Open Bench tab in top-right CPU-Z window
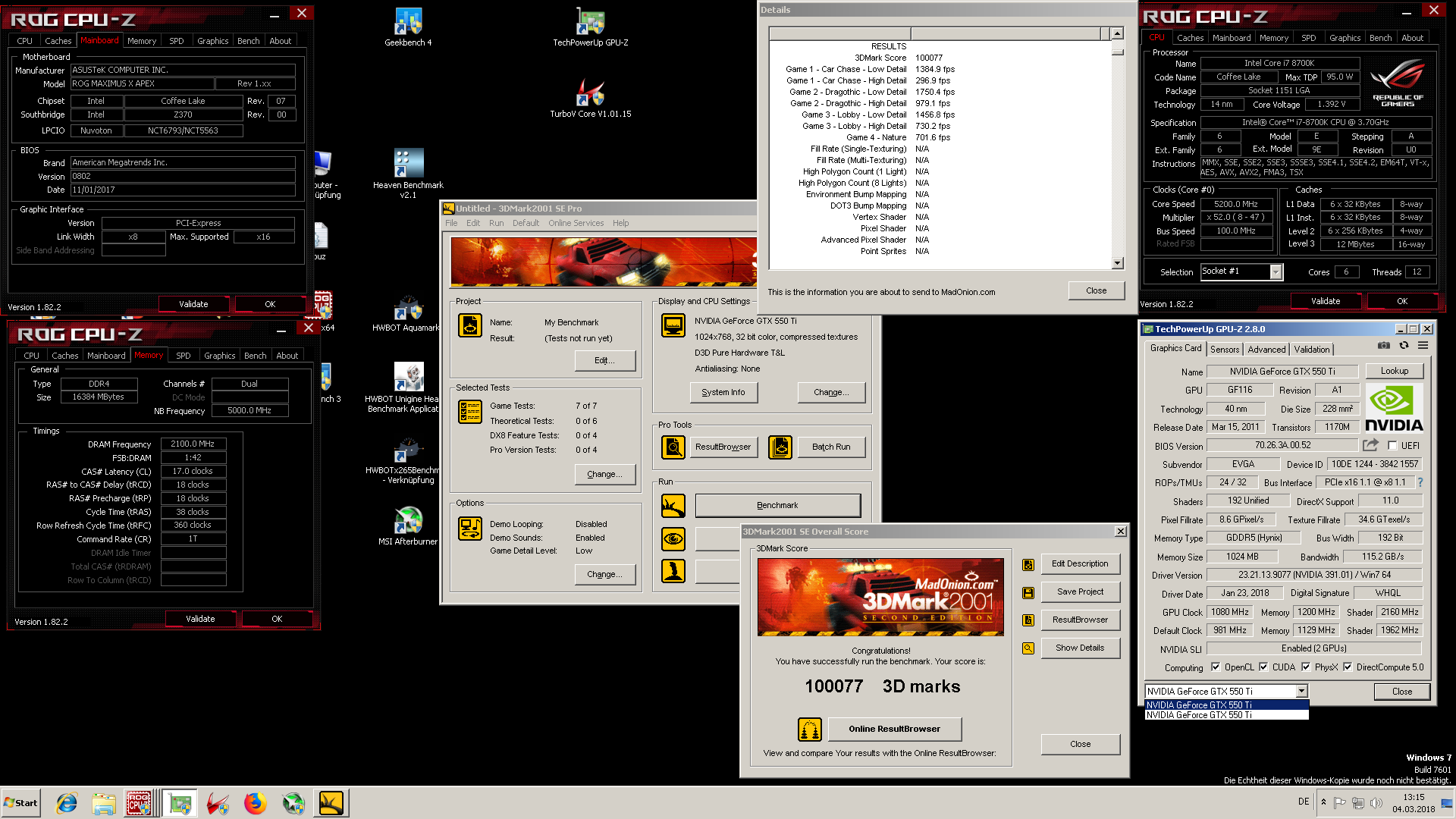This screenshot has width=1456, height=819. [1380, 38]
